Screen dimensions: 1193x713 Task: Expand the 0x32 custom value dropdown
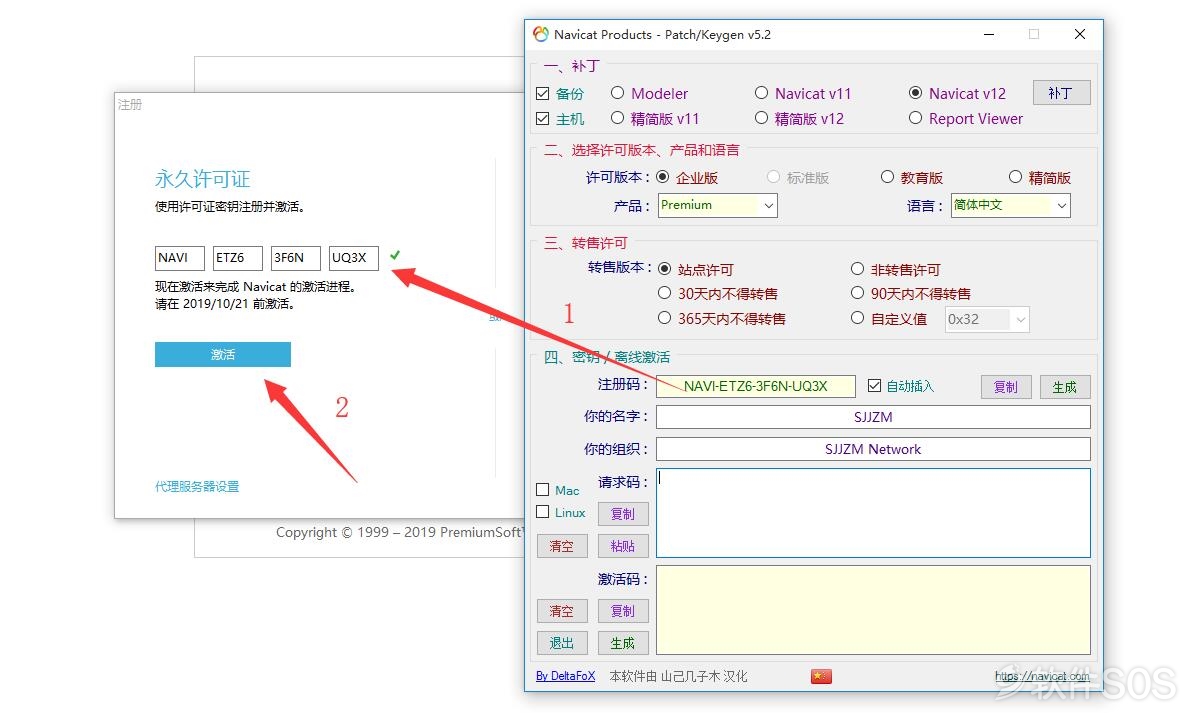(x=987, y=320)
